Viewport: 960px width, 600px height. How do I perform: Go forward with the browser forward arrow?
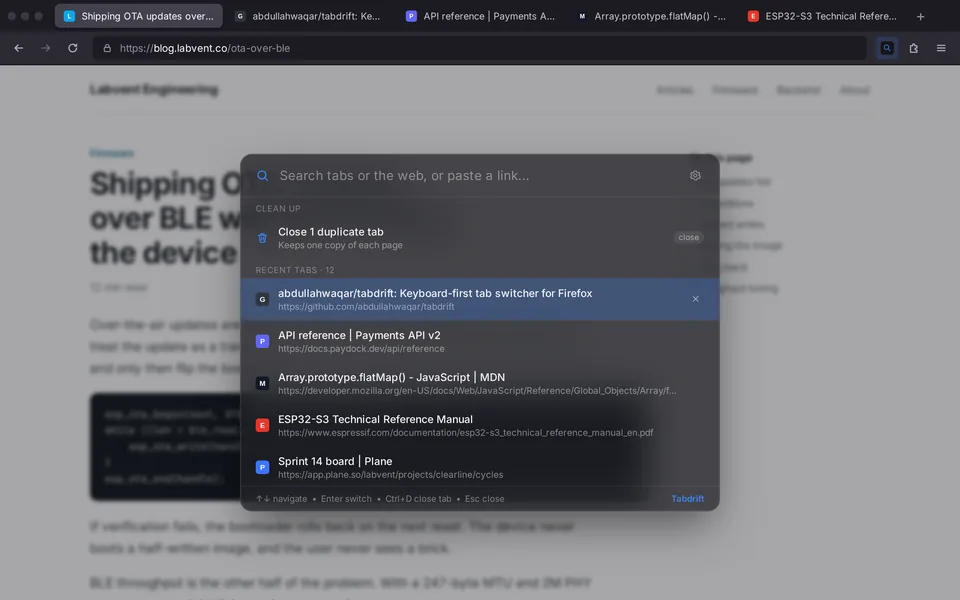click(45, 48)
